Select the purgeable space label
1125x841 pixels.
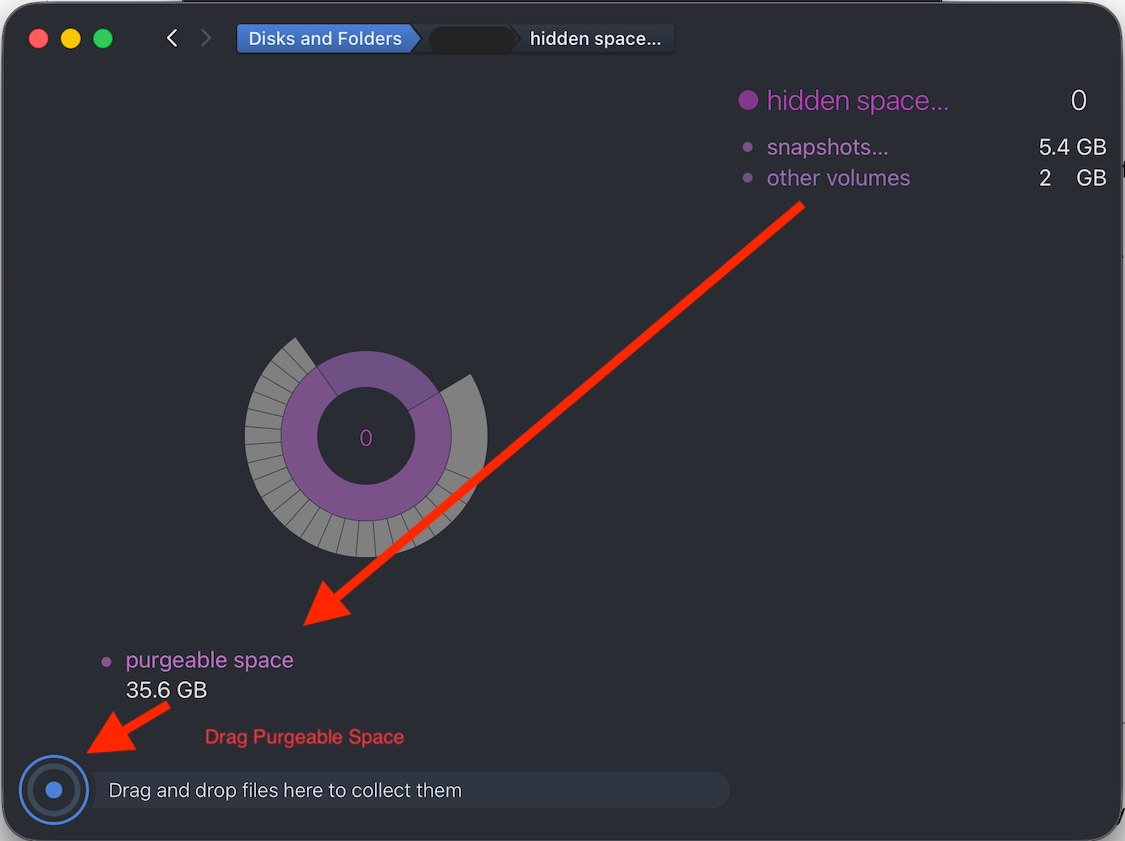pyautogui.click(x=210, y=660)
